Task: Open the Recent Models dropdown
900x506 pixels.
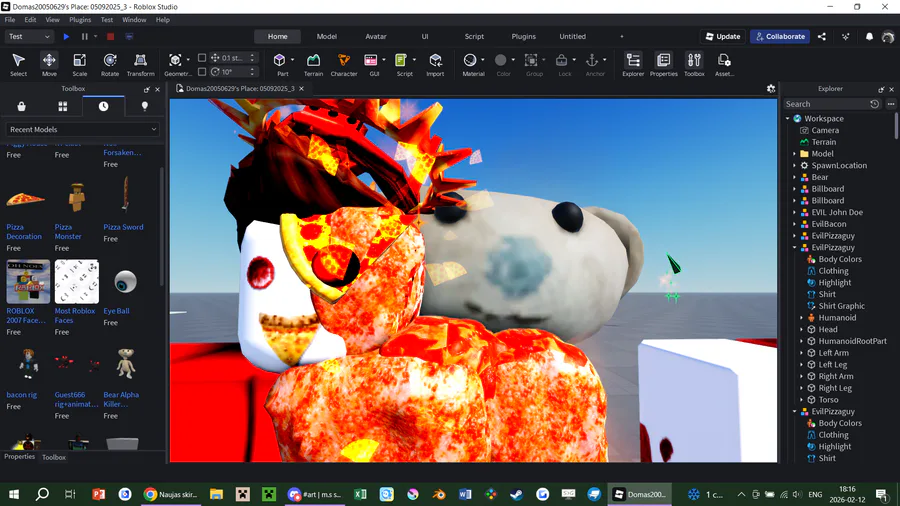Action: [x=83, y=129]
